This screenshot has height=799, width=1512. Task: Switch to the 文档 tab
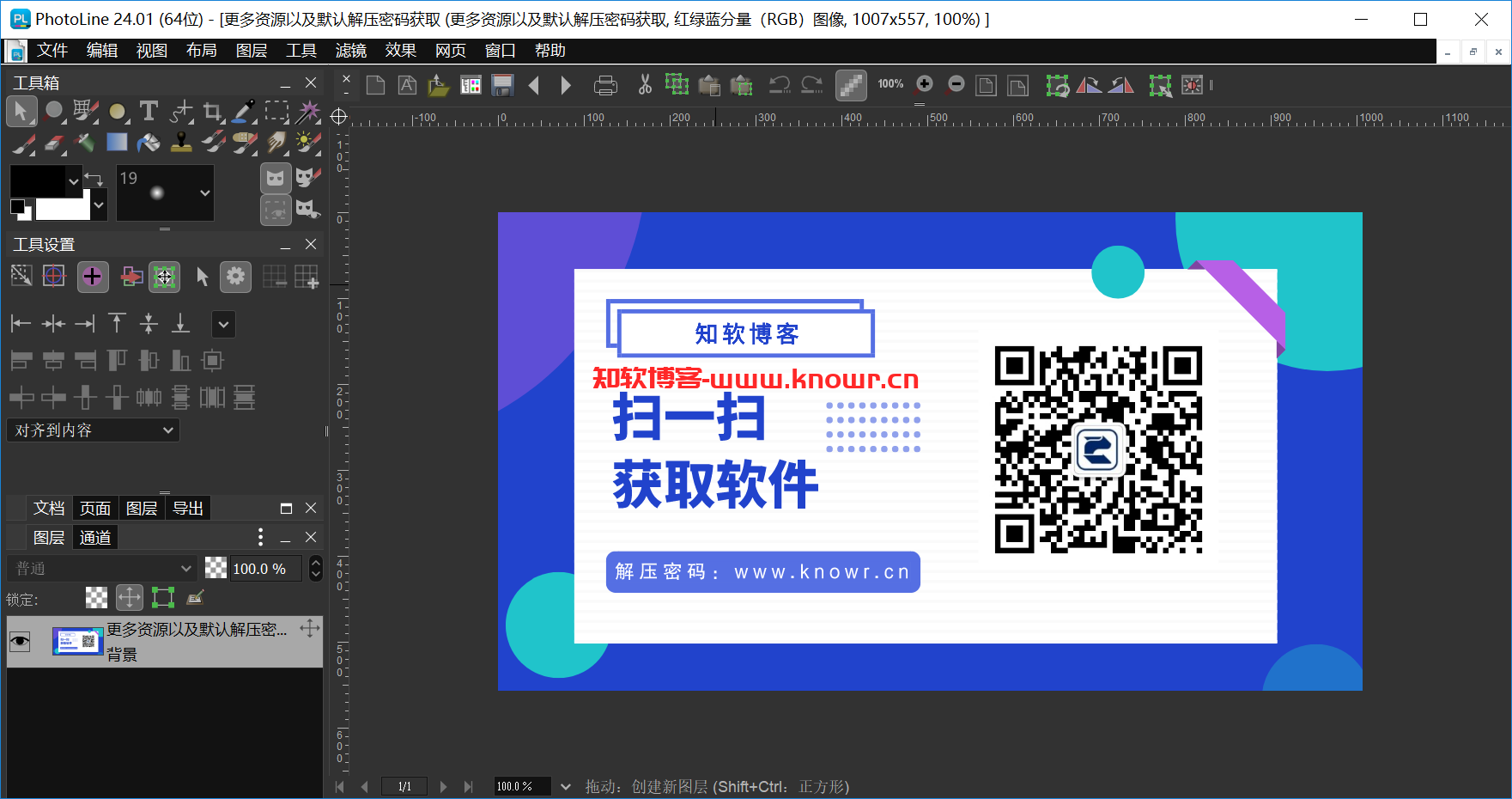pos(49,508)
